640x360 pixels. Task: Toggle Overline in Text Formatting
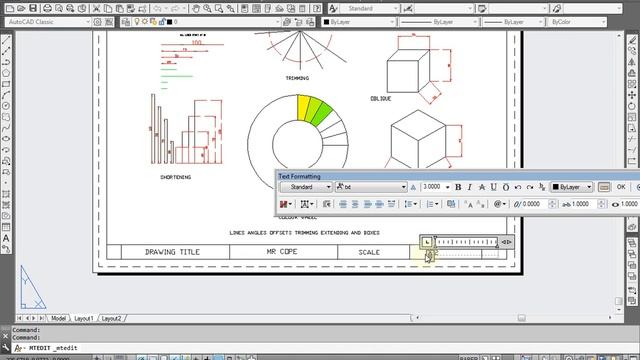click(506, 187)
